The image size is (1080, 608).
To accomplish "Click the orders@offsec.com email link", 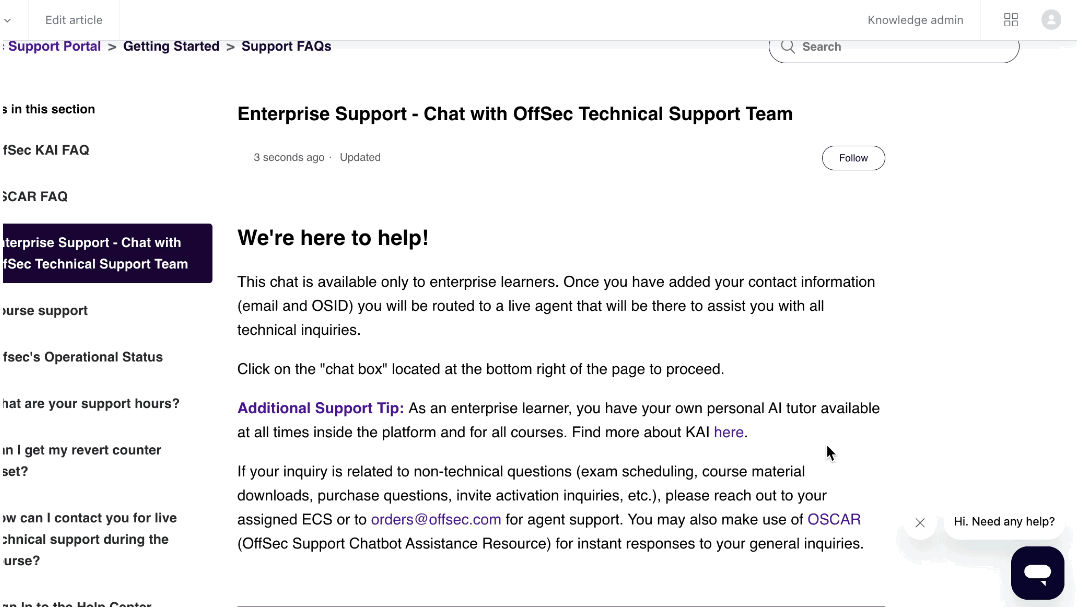I will pos(436,520).
